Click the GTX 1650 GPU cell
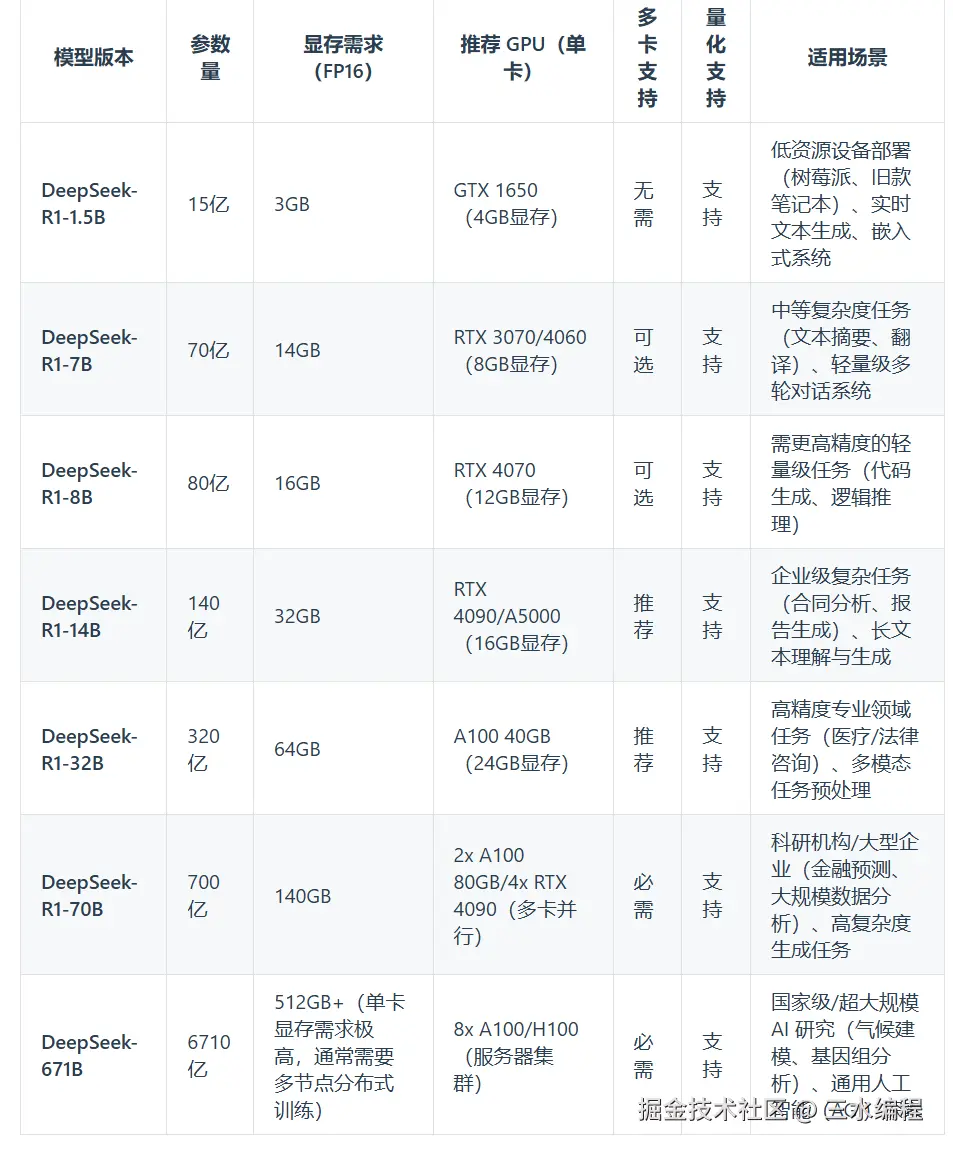This screenshot has width=953, height=1153. (x=505, y=203)
